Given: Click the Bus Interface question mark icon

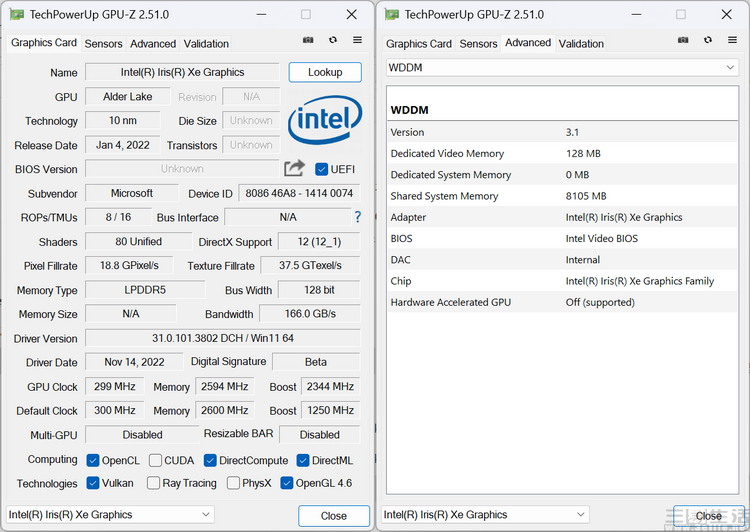Looking at the screenshot, I should tap(357, 217).
